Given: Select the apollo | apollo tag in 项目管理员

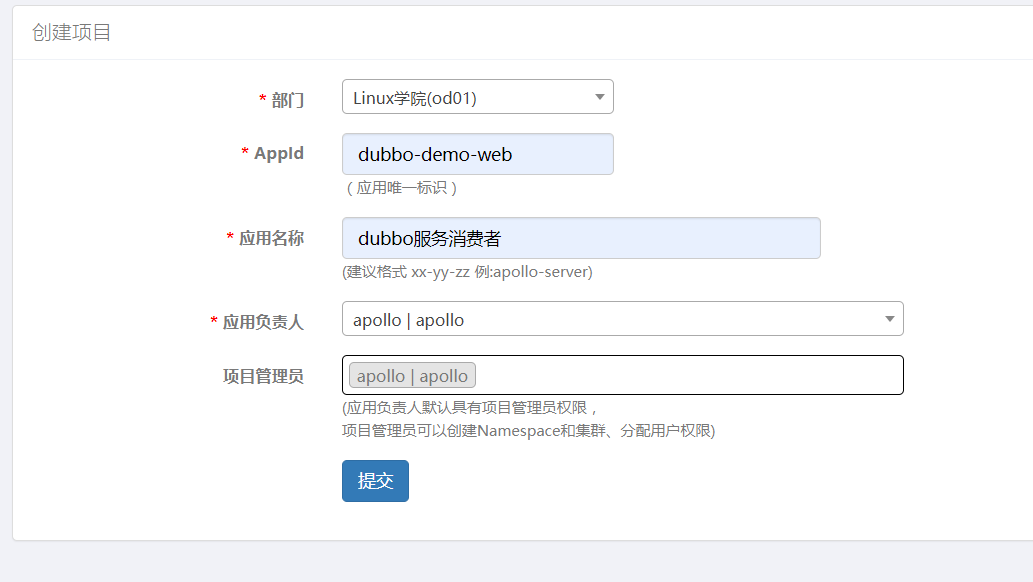Looking at the screenshot, I should [x=412, y=376].
